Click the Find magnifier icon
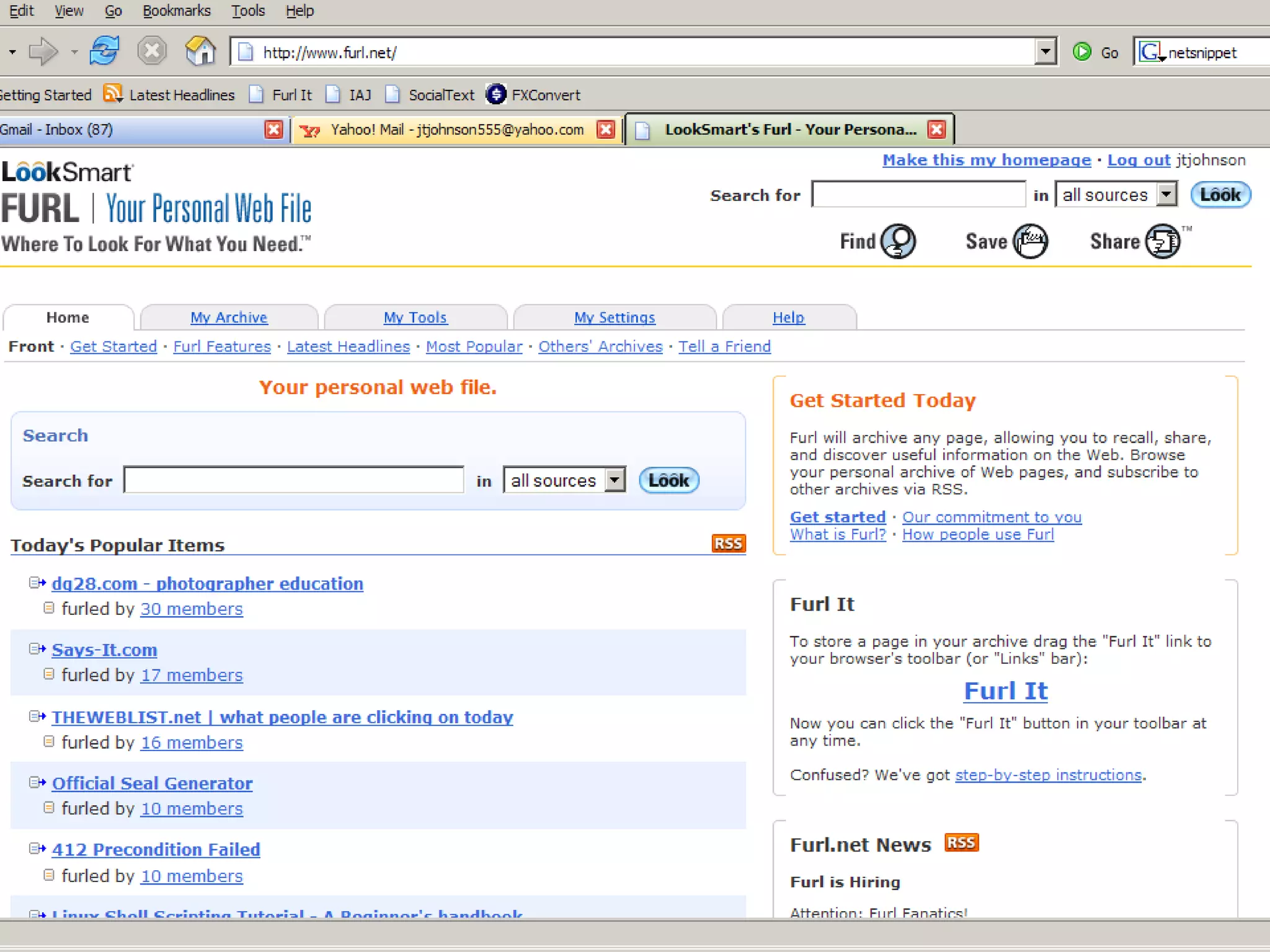Screen dimensions: 1270x952 (x=899, y=241)
